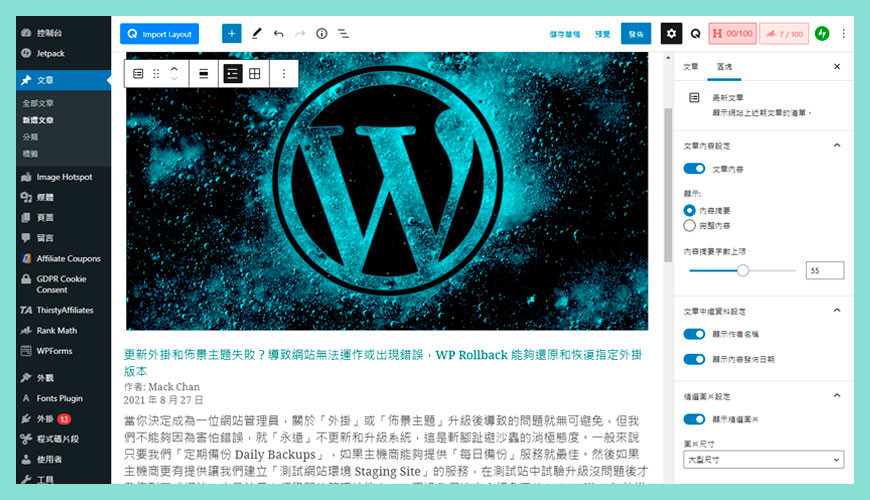Click the WordPress logo featured image
Screen dimensions: 870x500
click(x=387, y=191)
